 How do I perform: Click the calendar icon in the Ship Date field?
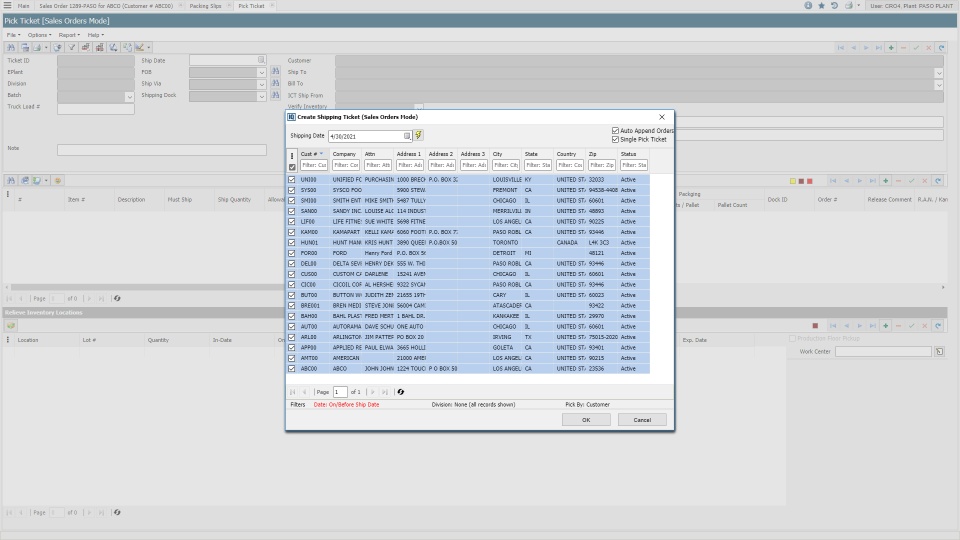(x=261, y=60)
